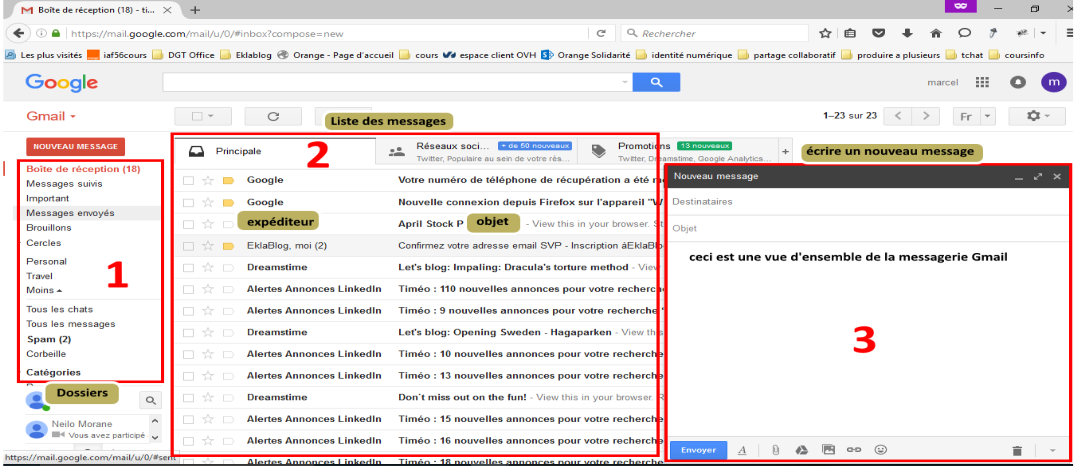Click the NOUVEAU MESSAGE button
The image size is (1074, 466).
75,147
